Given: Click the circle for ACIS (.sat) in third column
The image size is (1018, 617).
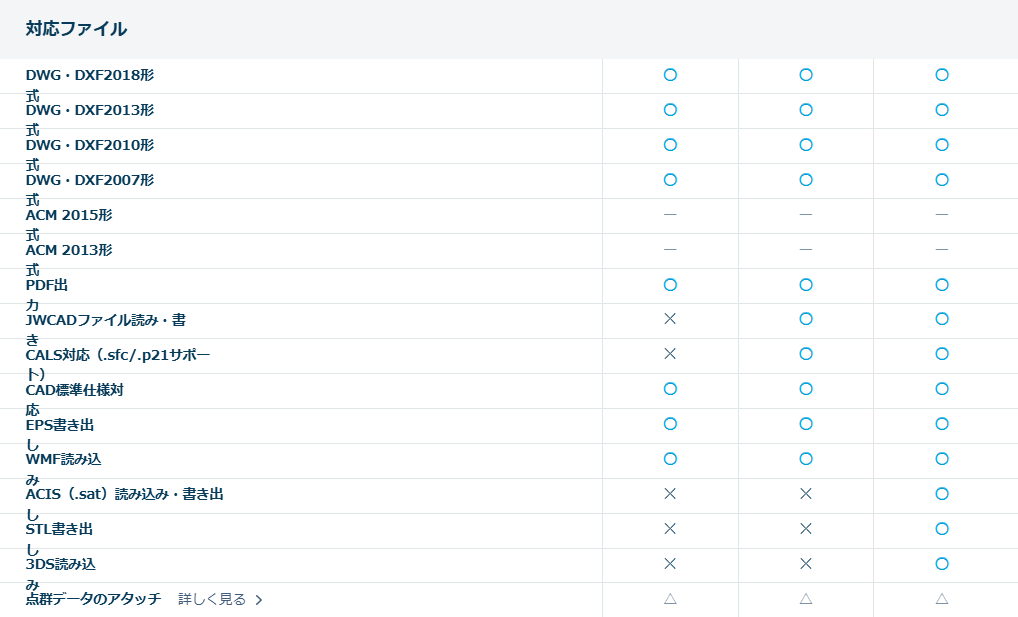Looking at the screenshot, I should pyautogui.click(x=941, y=494).
